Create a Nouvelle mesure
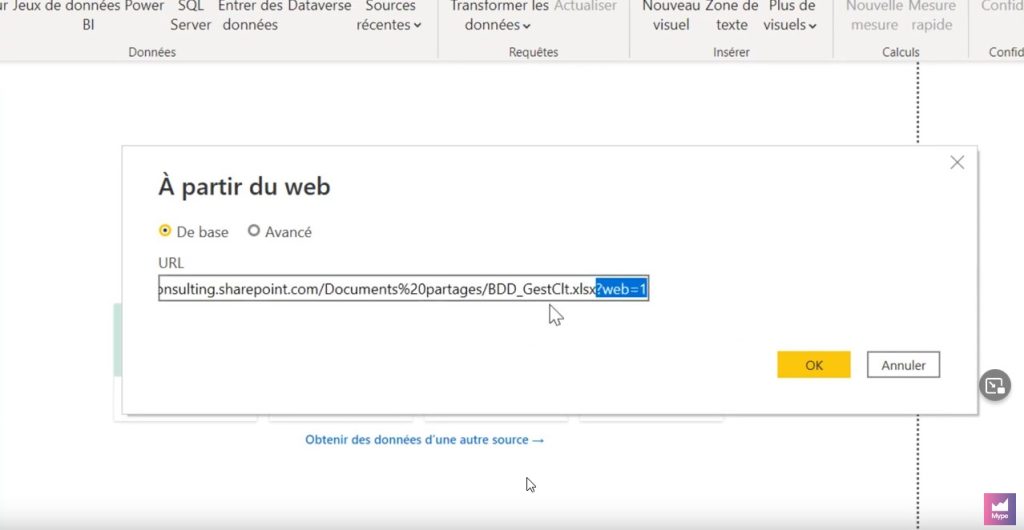Screen dimensions: 1024x530 [x=874, y=16]
